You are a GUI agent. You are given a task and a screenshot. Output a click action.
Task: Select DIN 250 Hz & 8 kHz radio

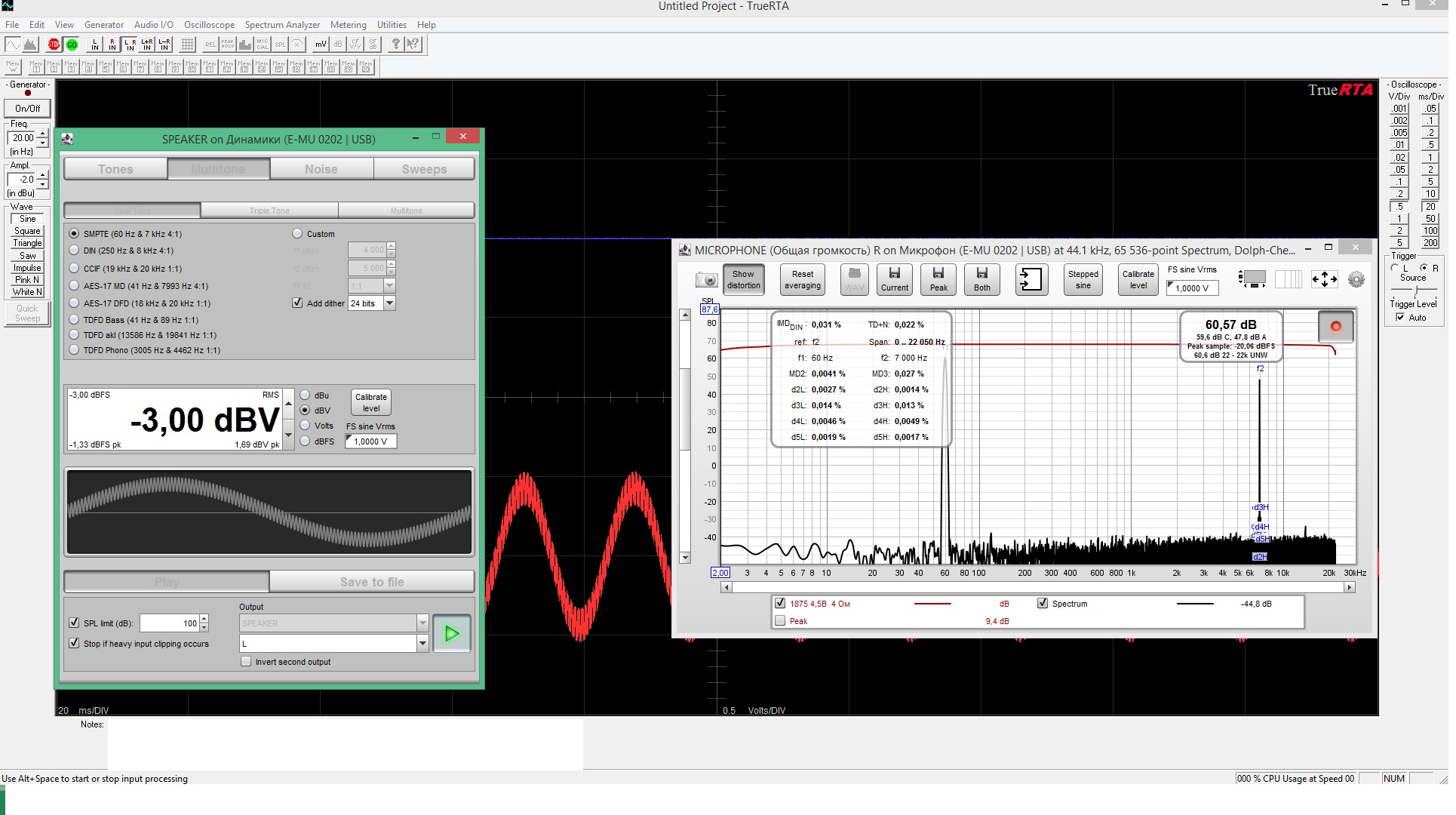[x=74, y=251]
